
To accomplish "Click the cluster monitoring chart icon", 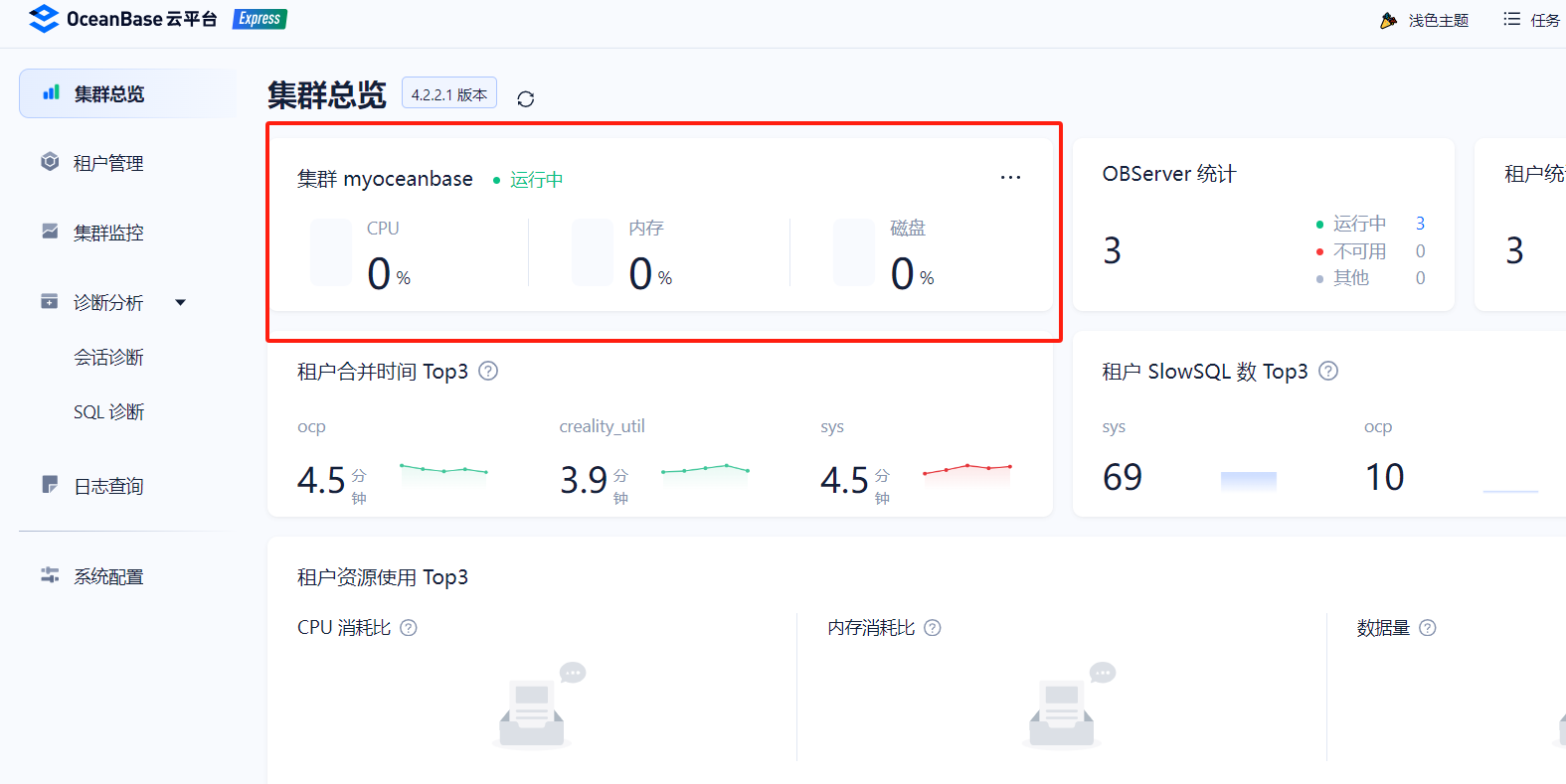I will click(50, 231).
